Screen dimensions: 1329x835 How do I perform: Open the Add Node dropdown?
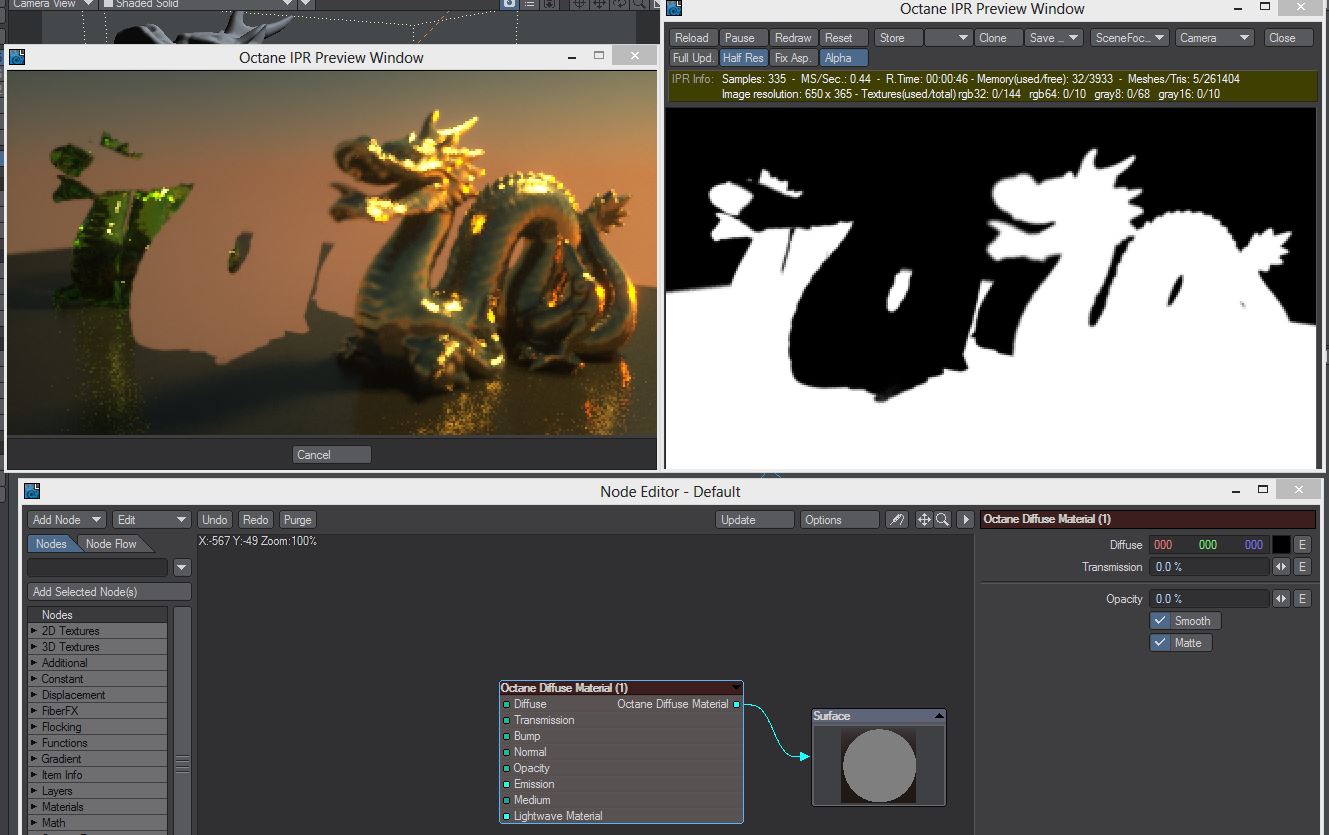(67, 520)
